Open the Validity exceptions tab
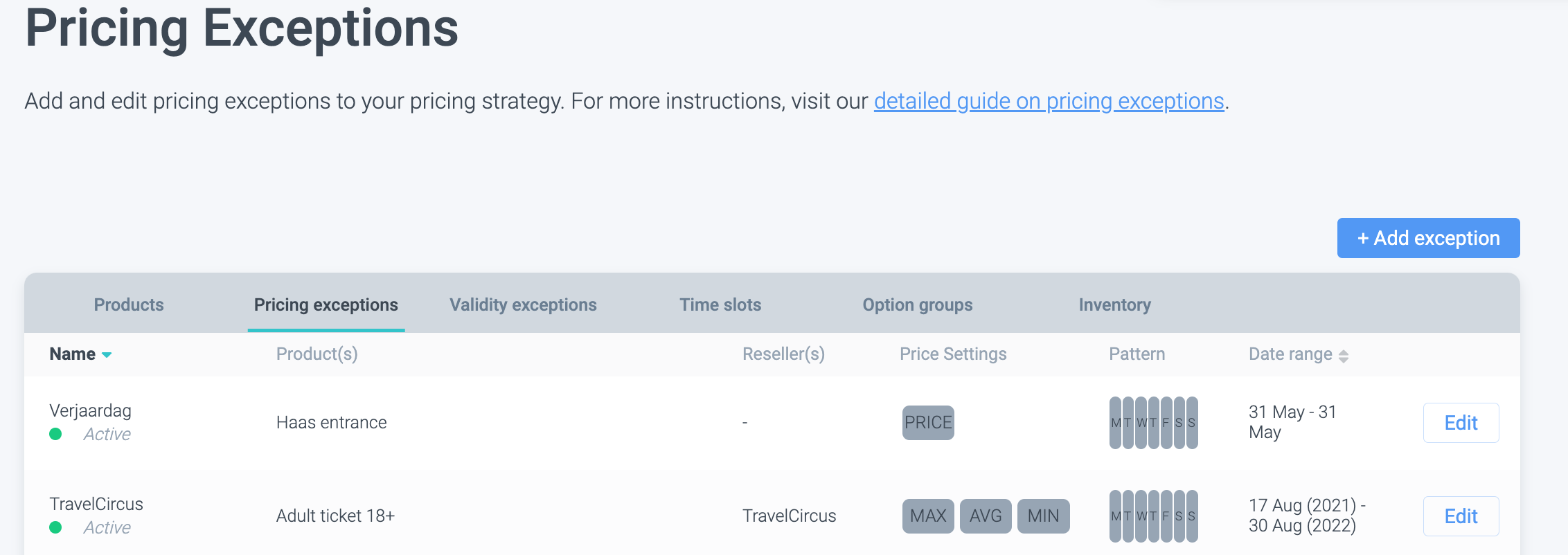This screenshot has width=1568, height=555. click(523, 304)
